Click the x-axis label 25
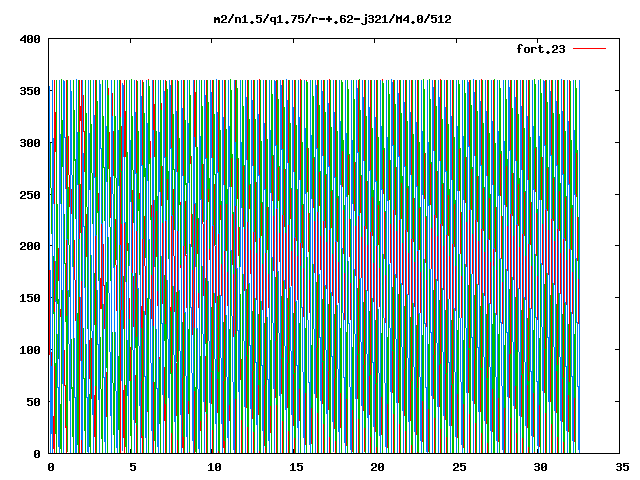This screenshot has height=480, width=640. pyautogui.click(x=459, y=467)
